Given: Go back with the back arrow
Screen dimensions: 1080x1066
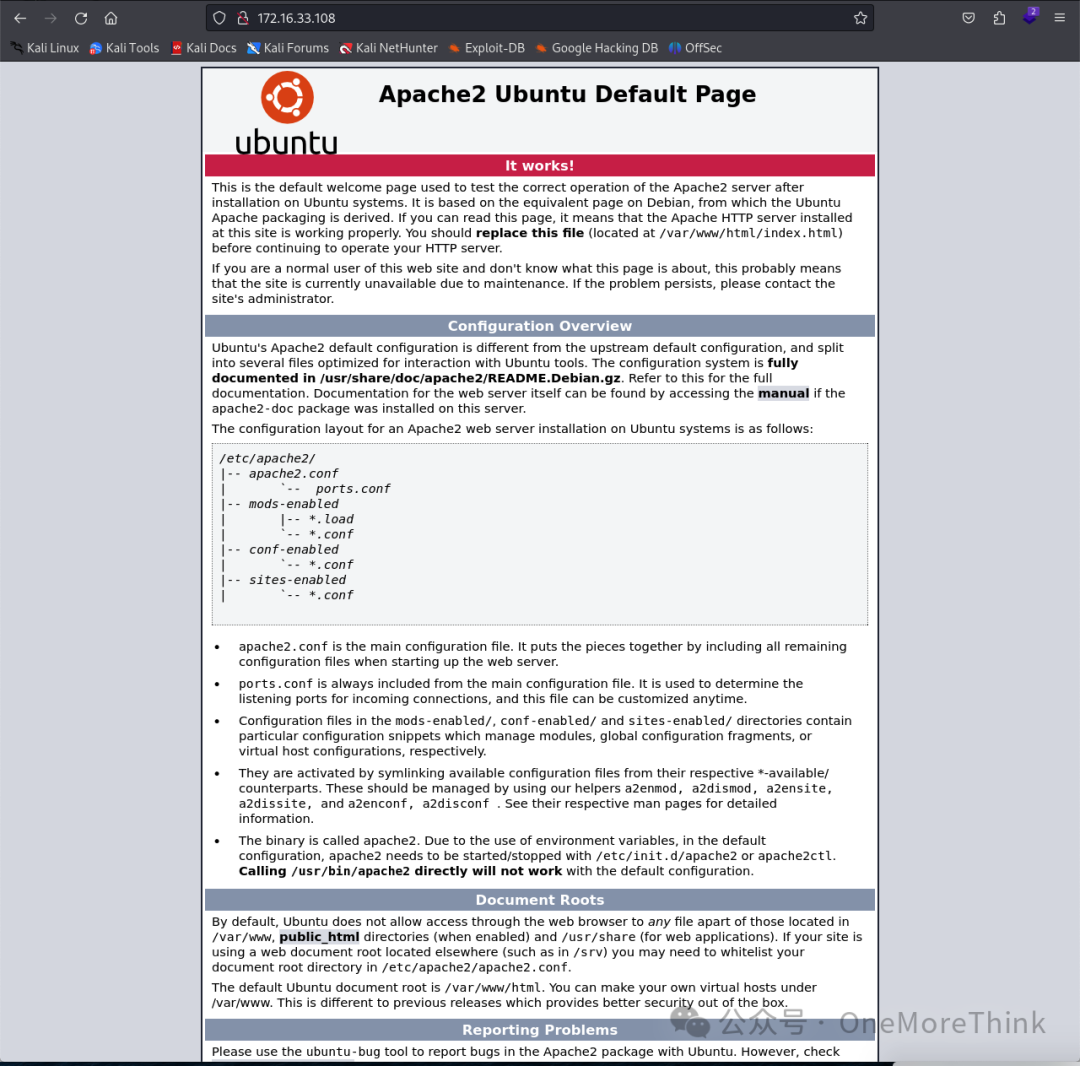Looking at the screenshot, I should (x=20, y=19).
